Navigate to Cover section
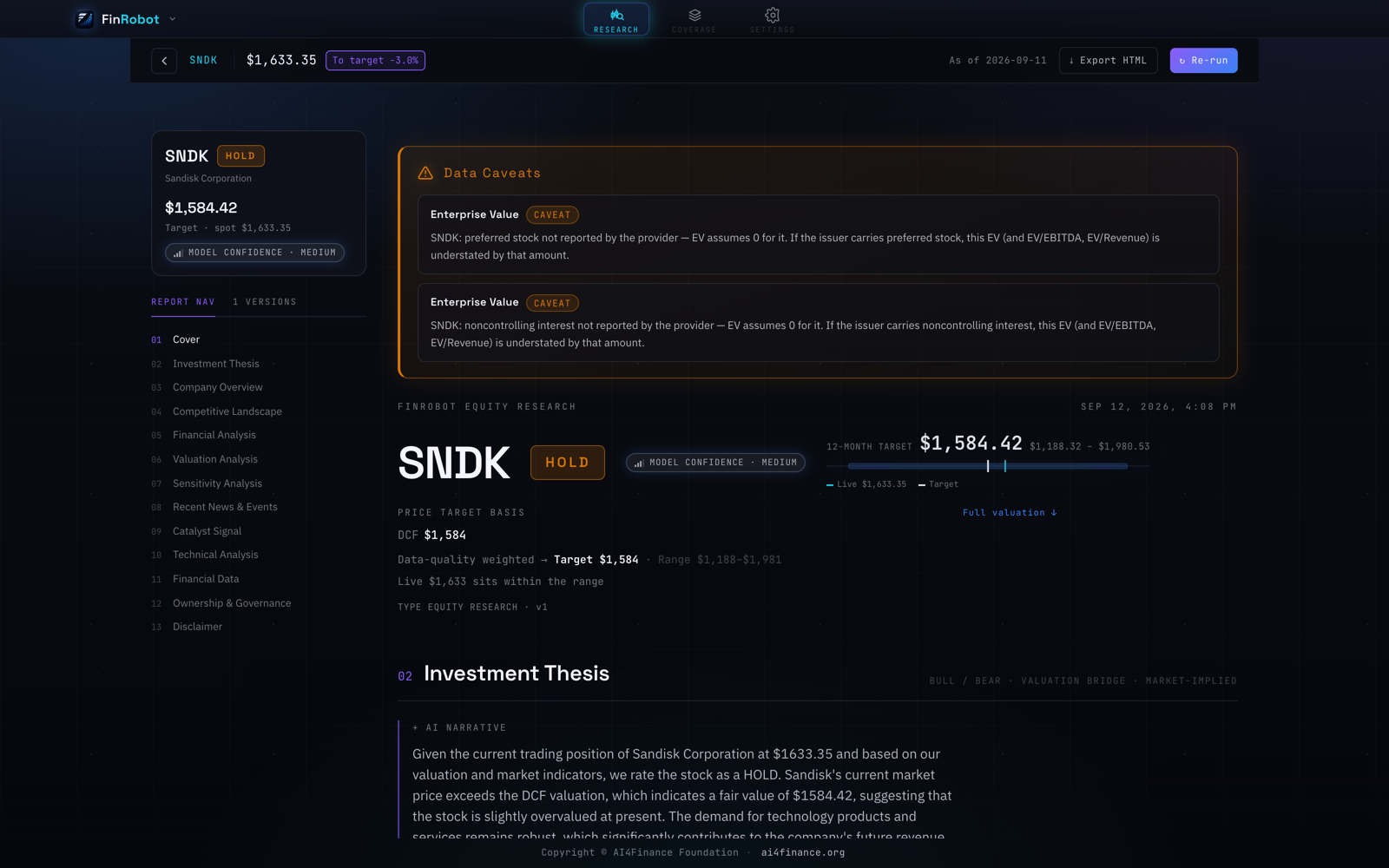 [x=186, y=339]
